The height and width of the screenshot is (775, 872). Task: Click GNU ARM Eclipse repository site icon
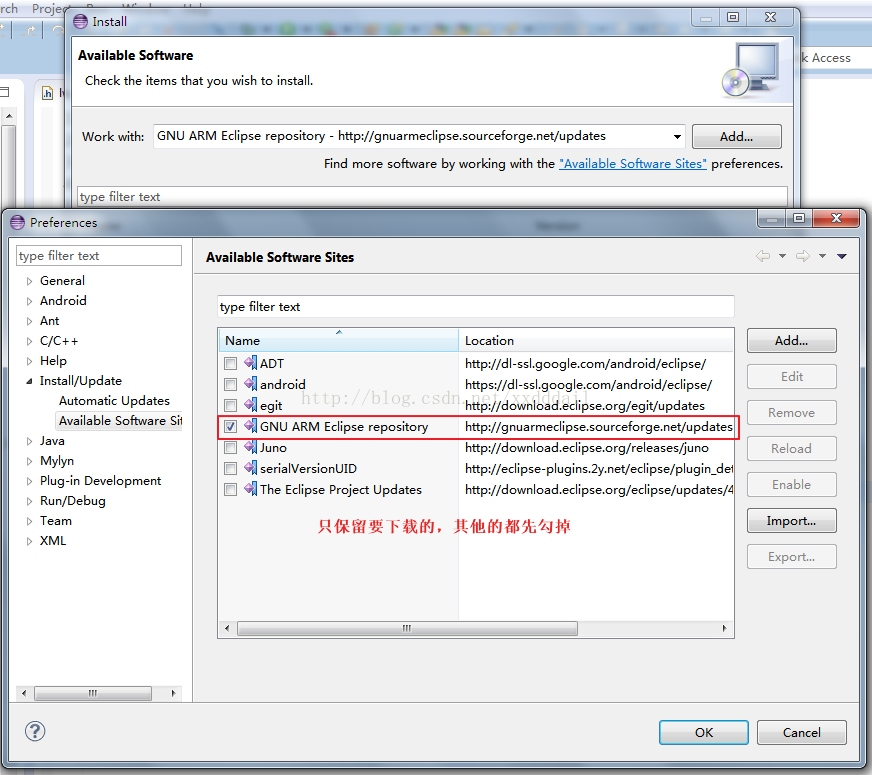tap(250, 426)
